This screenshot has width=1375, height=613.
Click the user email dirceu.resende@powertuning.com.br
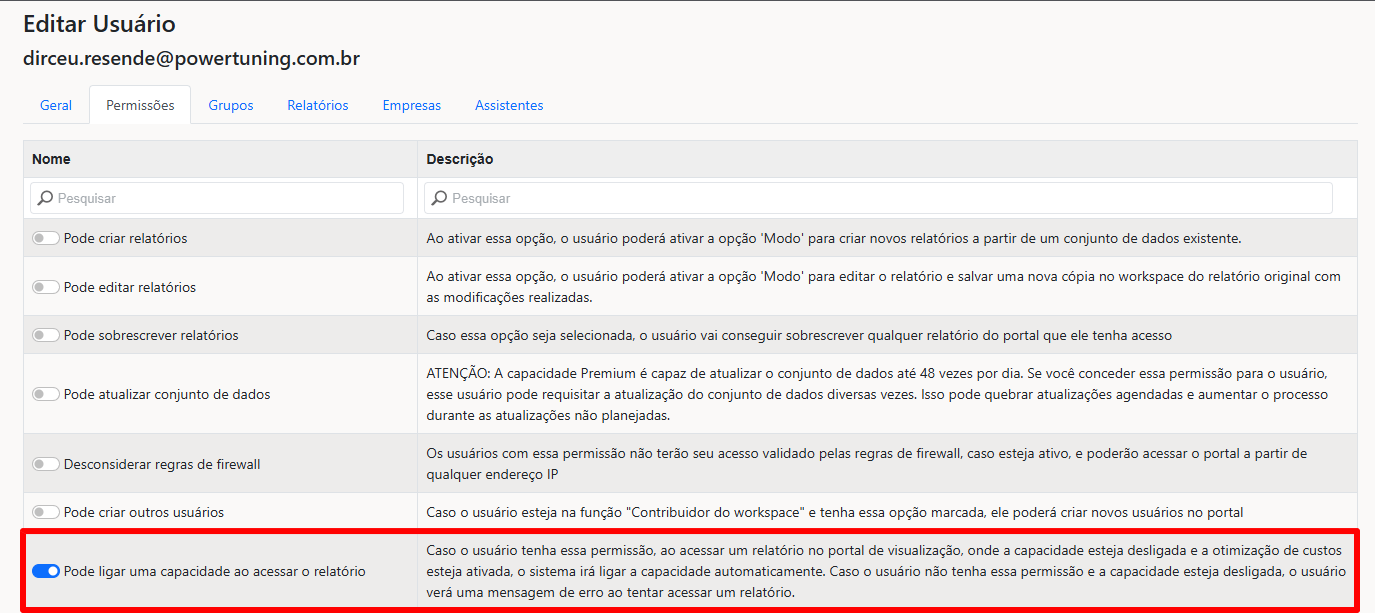point(191,59)
